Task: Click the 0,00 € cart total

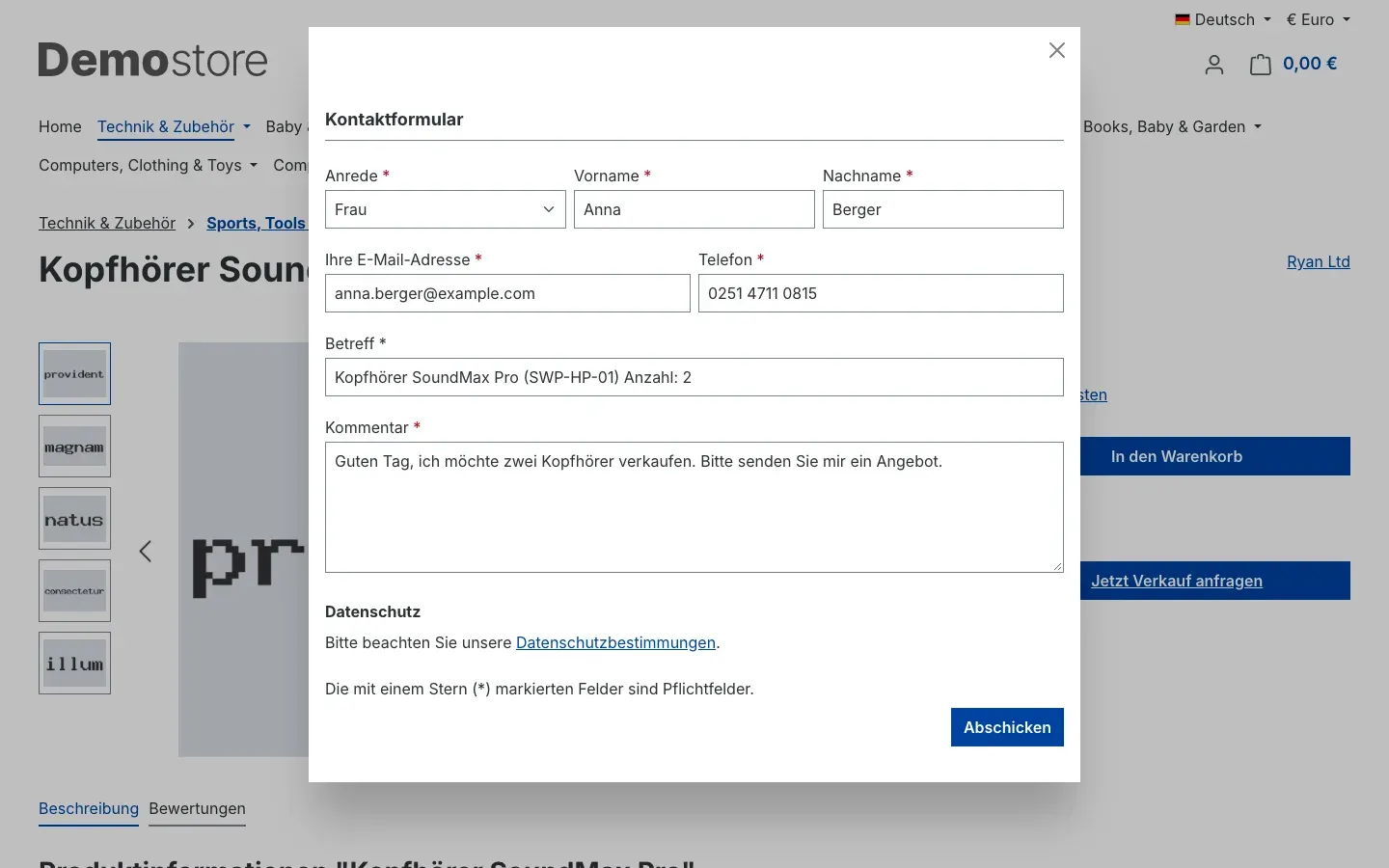Action: (1310, 64)
